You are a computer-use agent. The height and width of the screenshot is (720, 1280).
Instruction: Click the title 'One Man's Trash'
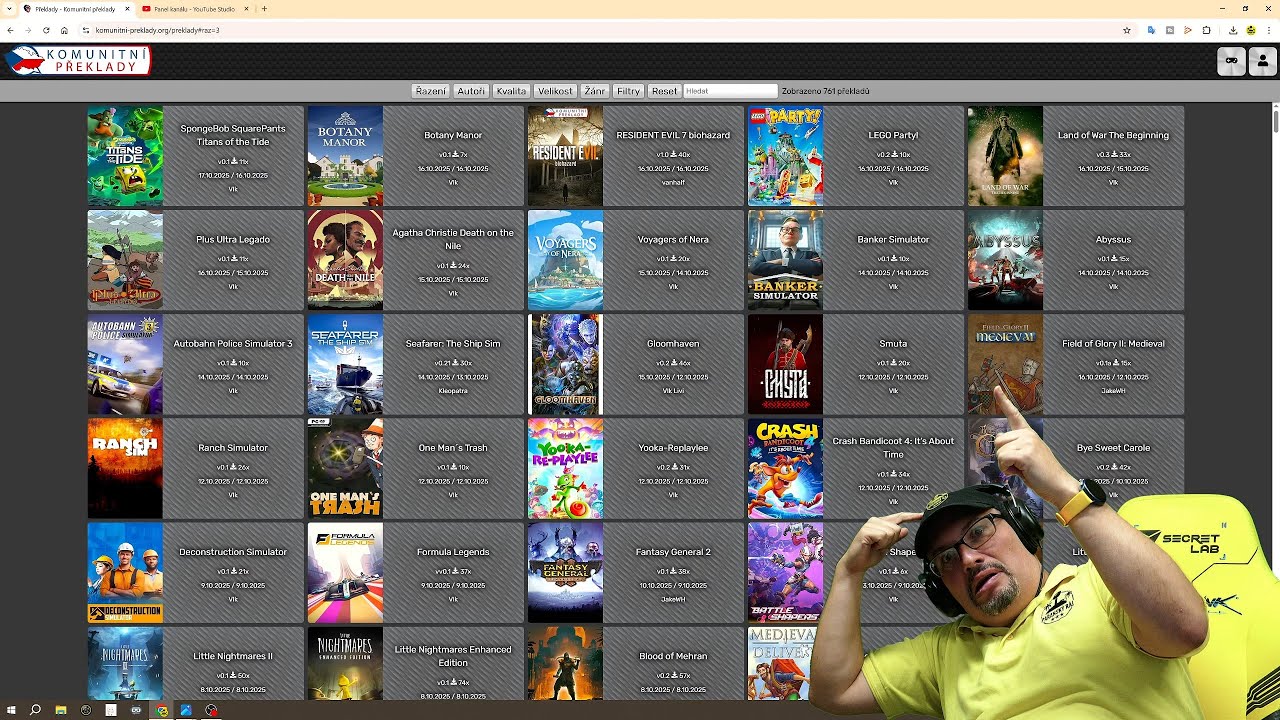pos(453,448)
